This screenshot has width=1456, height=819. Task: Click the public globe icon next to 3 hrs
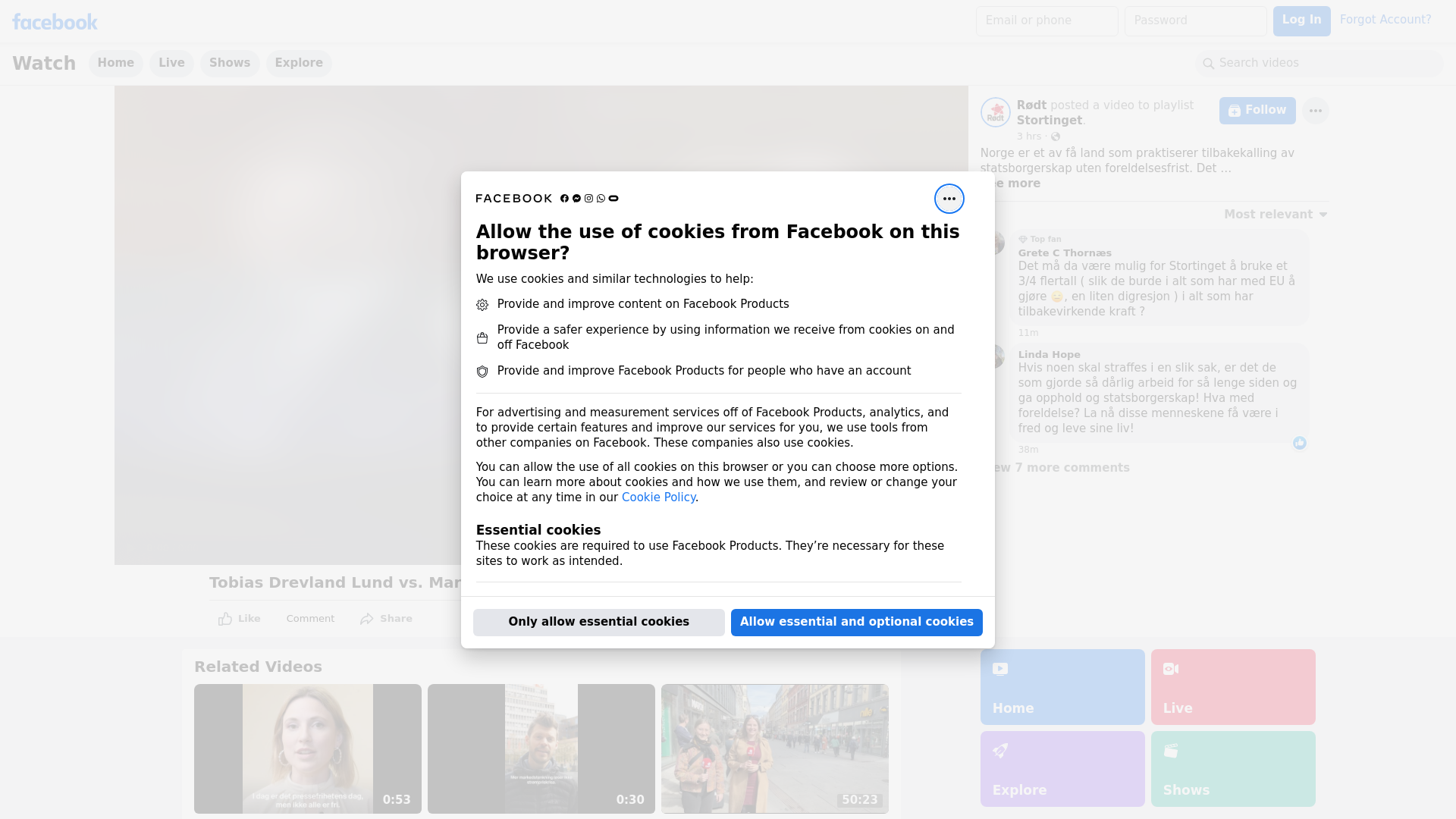[1056, 136]
